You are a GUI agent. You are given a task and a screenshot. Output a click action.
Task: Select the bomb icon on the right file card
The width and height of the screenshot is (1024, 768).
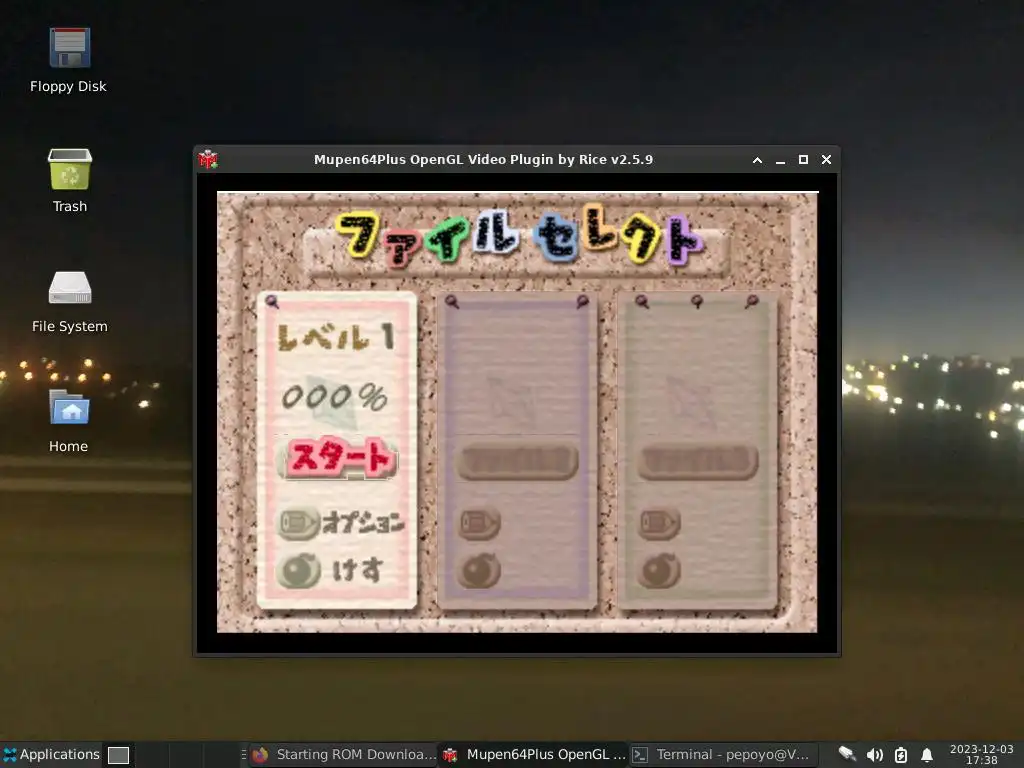coord(660,570)
